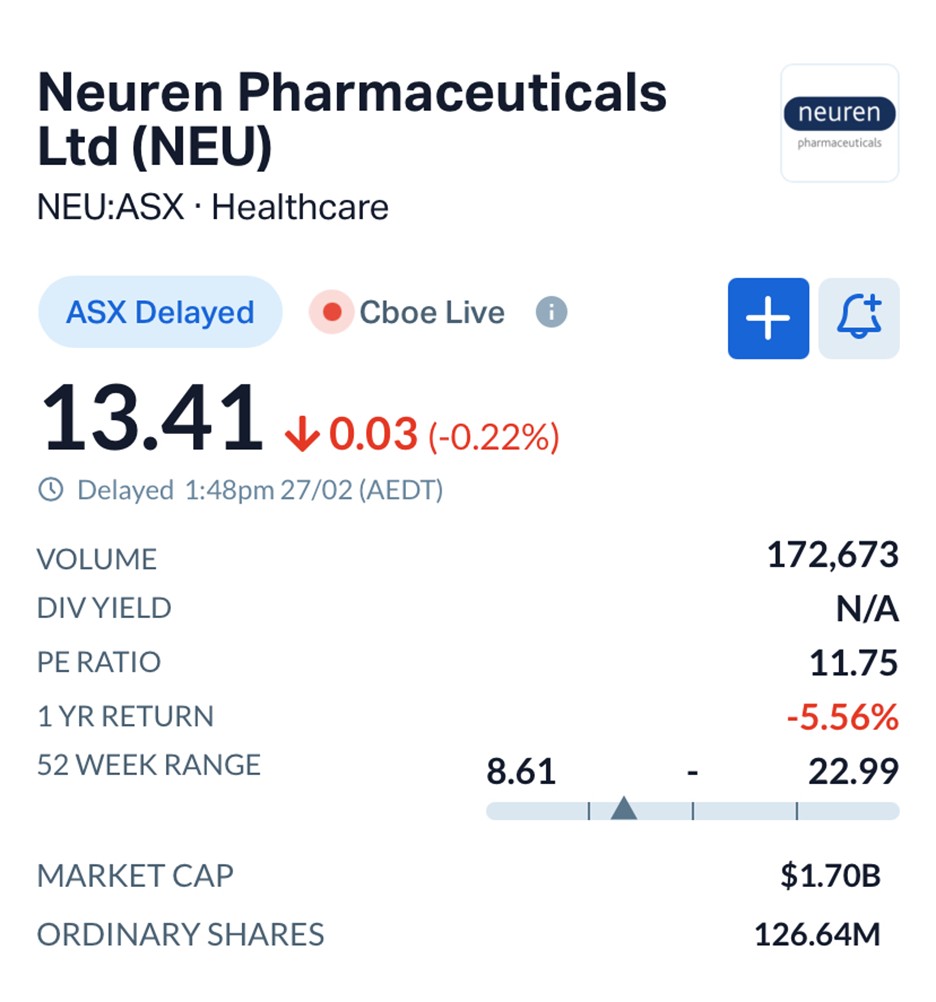Screen dimensions: 936x1002
Task: Click the Healthcare sector link
Action: (x=300, y=208)
